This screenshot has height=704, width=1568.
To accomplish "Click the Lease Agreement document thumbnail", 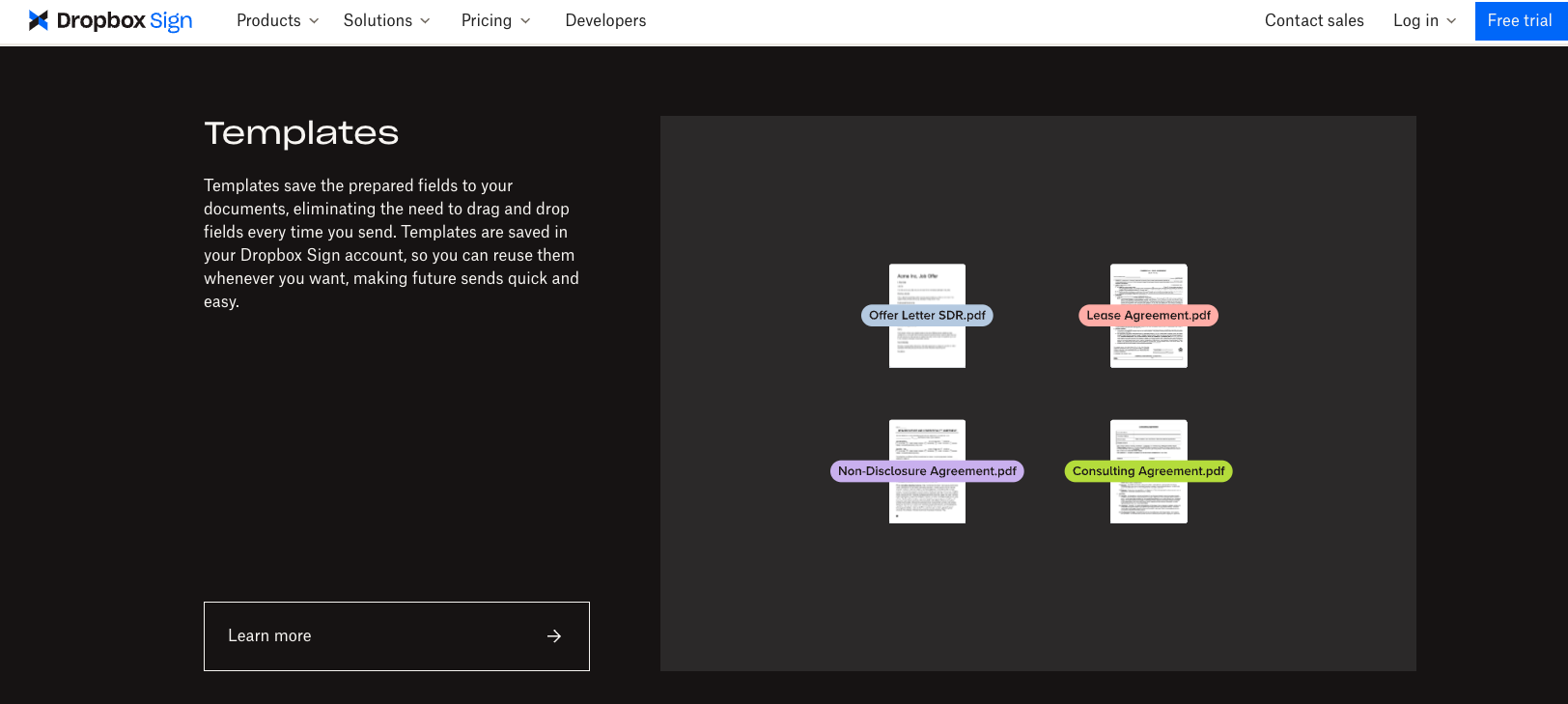I will click(1148, 346).
